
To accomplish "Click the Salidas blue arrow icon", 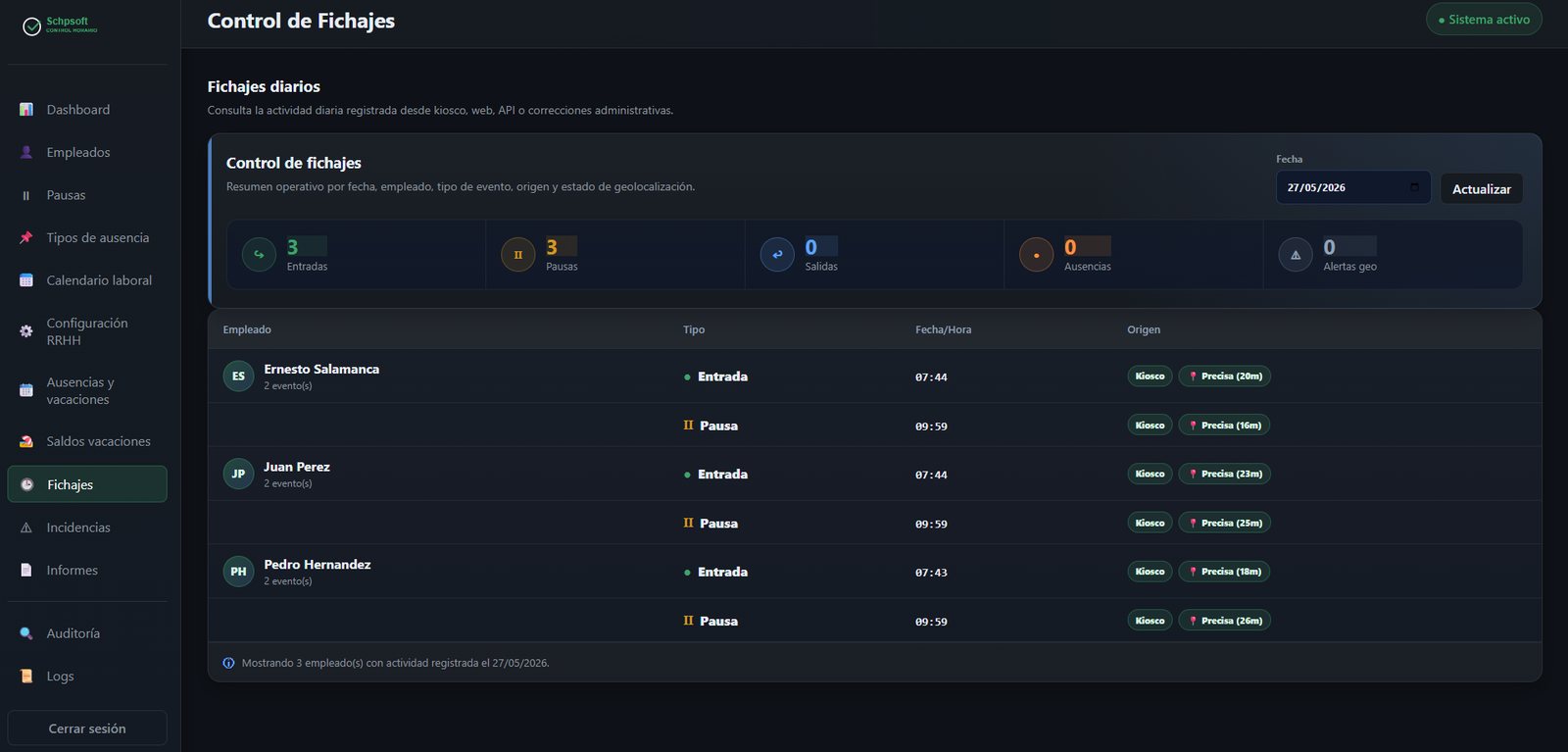I will point(777,255).
